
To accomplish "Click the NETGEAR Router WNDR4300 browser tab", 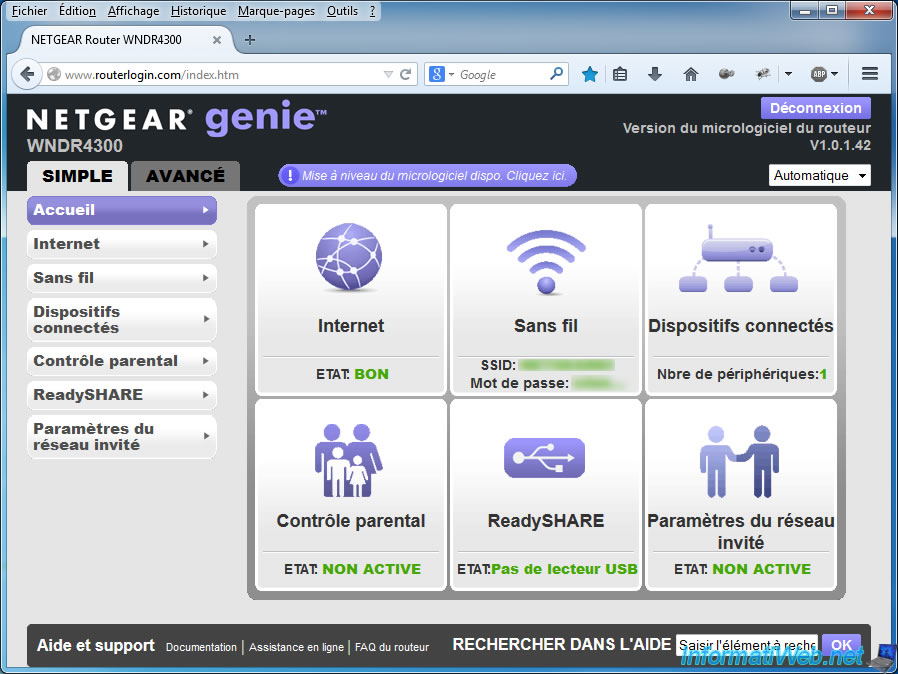I will click(126, 40).
